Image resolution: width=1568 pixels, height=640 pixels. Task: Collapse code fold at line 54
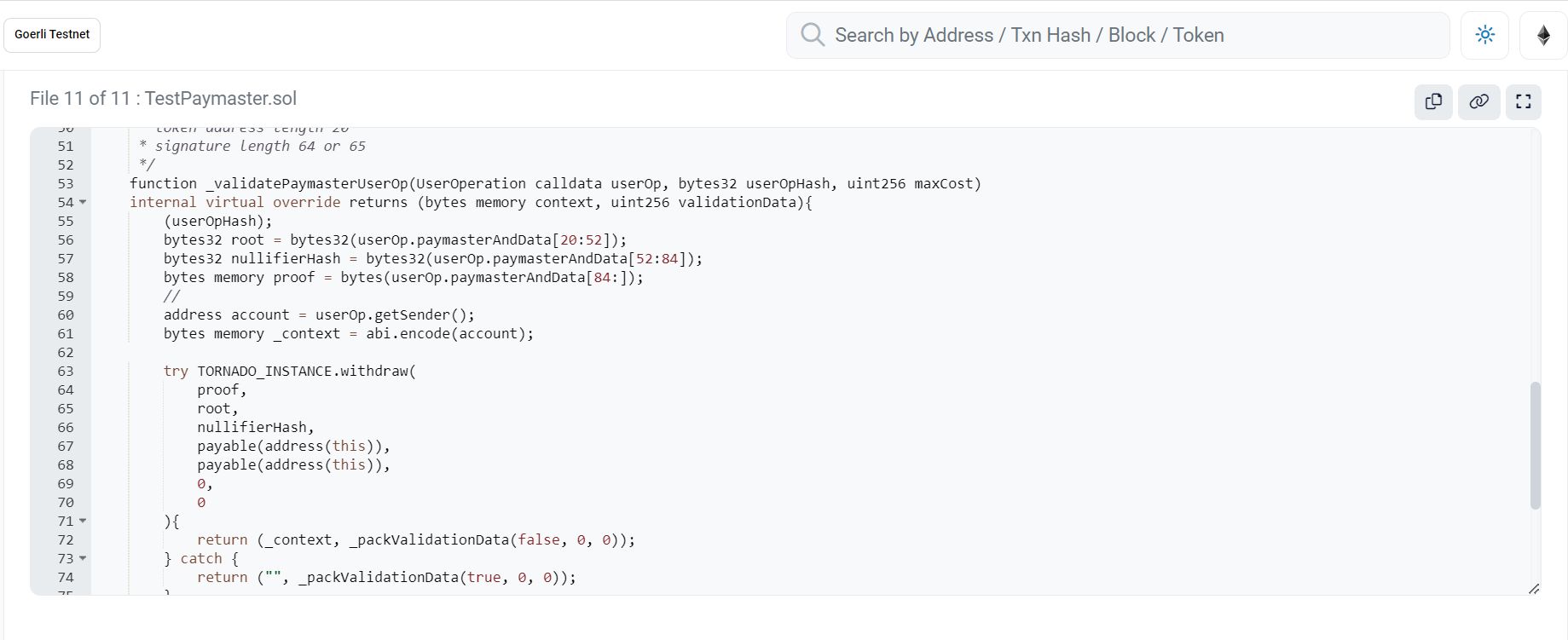coord(83,202)
